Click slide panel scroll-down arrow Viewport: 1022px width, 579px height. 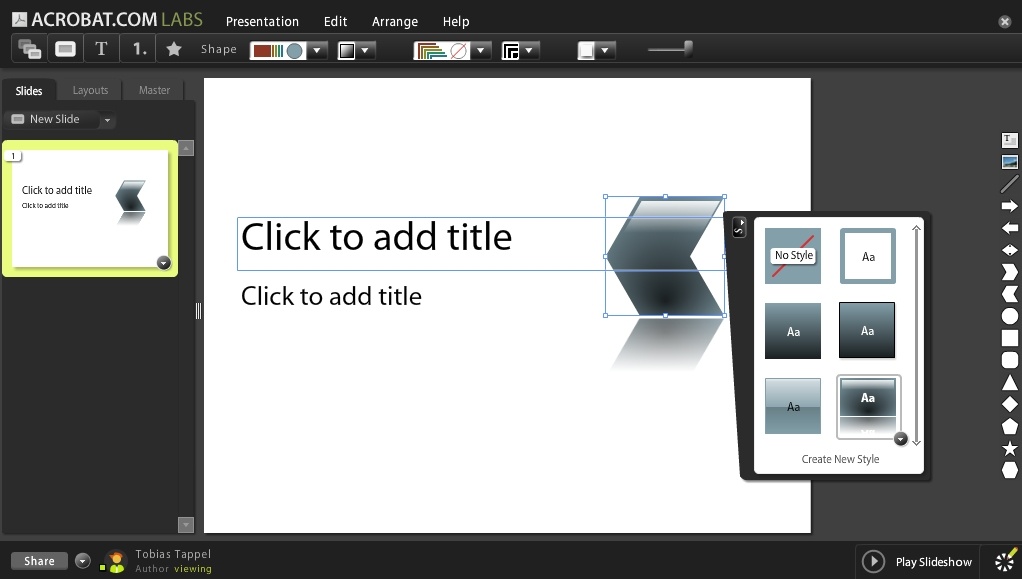coord(186,524)
